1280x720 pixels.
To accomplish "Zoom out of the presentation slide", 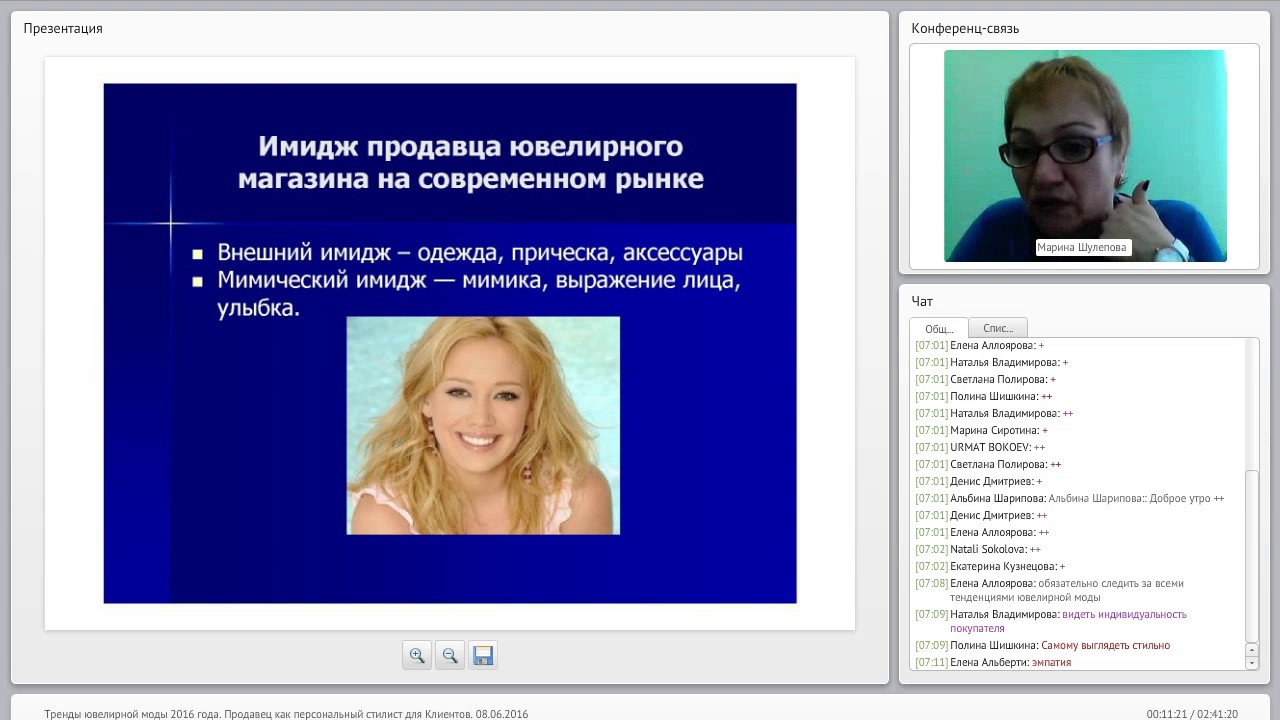I will (450, 655).
